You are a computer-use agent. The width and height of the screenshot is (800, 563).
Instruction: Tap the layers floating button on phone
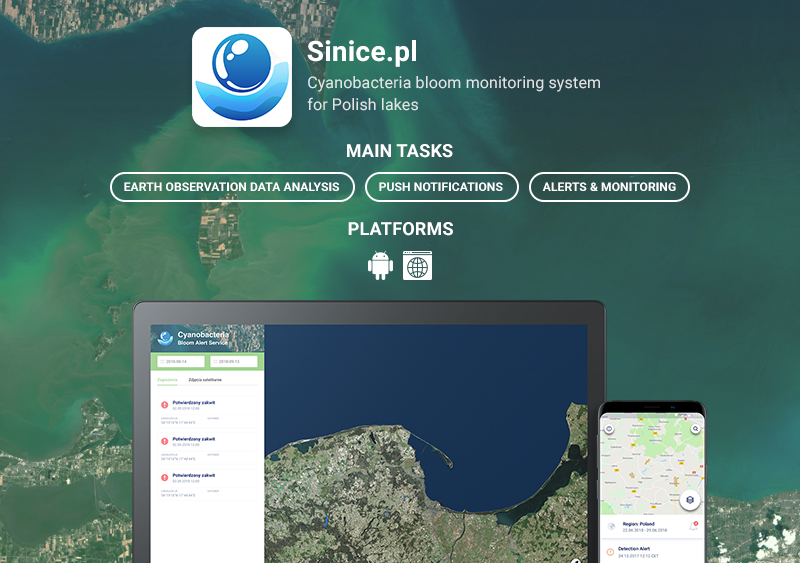[x=690, y=500]
